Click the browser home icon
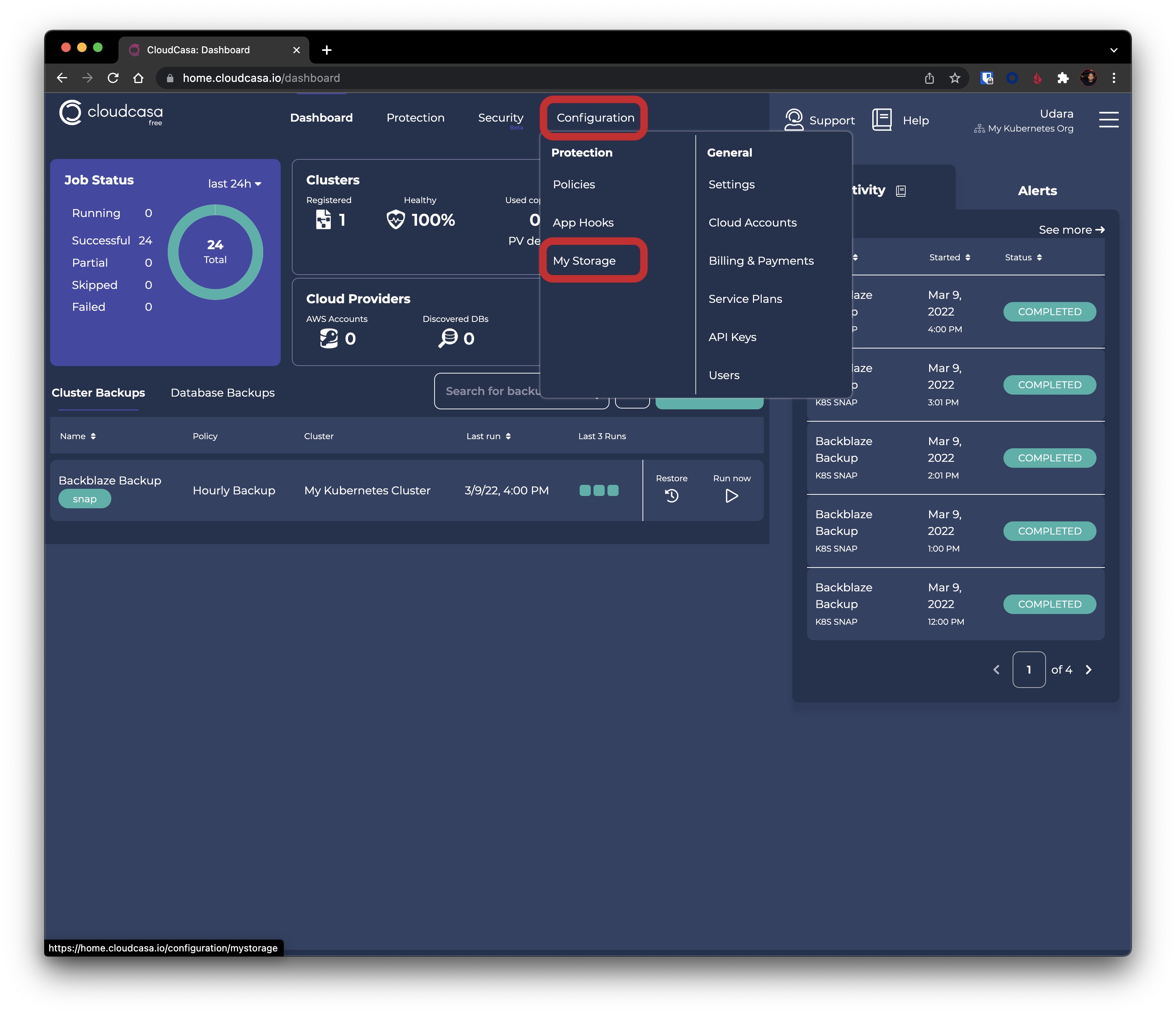The height and width of the screenshot is (1015, 1176). 138,78
